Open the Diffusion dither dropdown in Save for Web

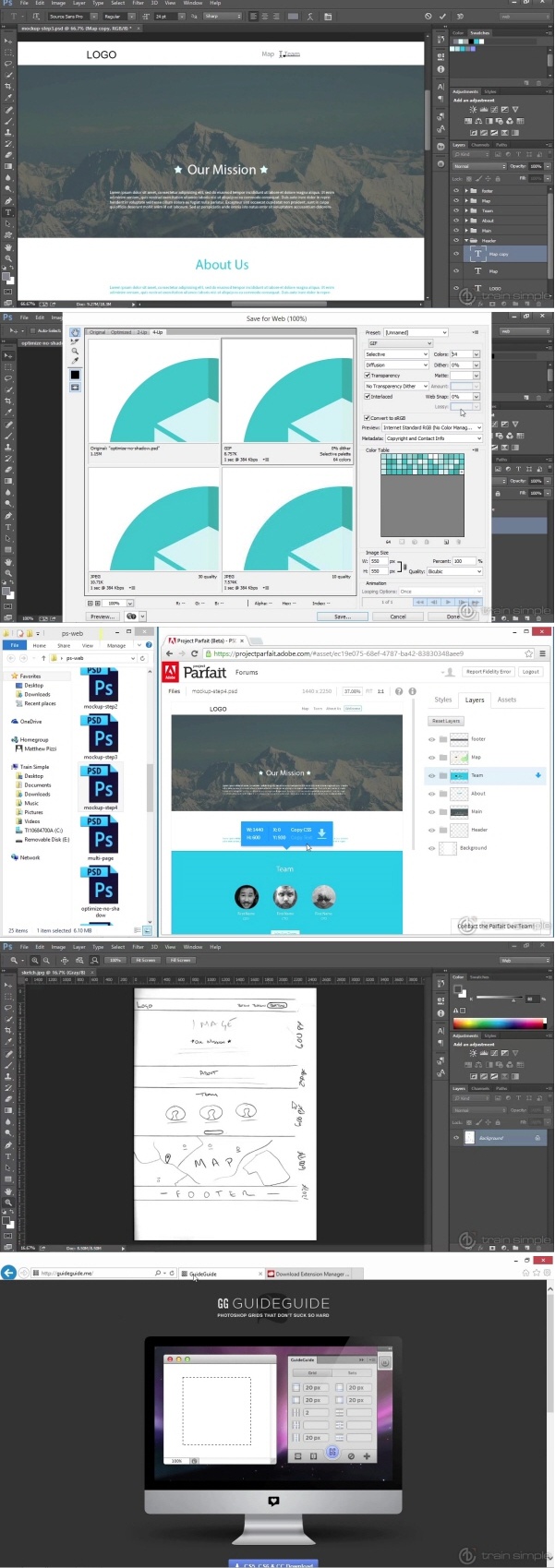coord(396,365)
